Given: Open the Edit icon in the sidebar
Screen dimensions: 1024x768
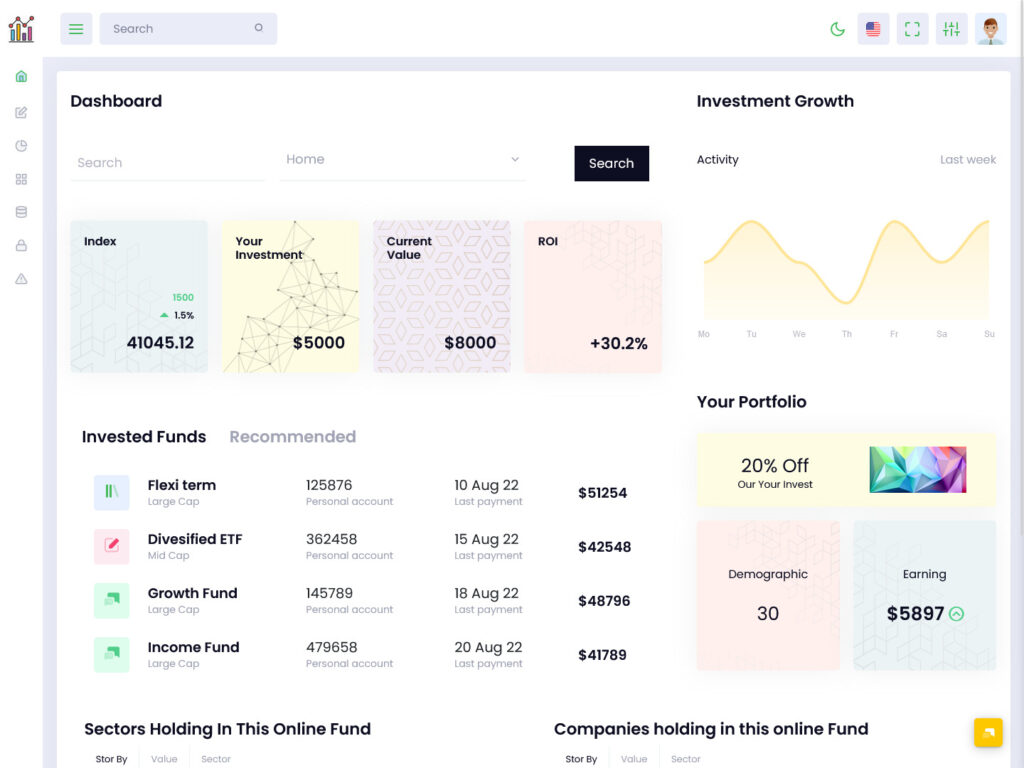Looking at the screenshot, I should tap(21, 112).
